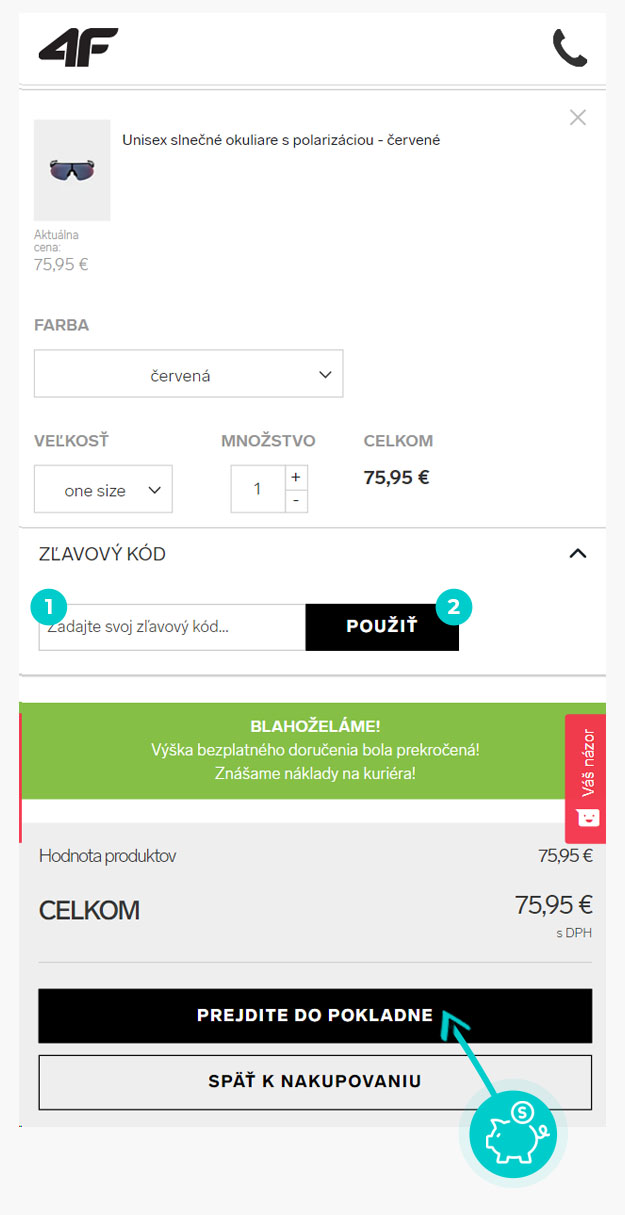Decrease quantity with the minus button
Screen dimensions: 625x1215
296,501
